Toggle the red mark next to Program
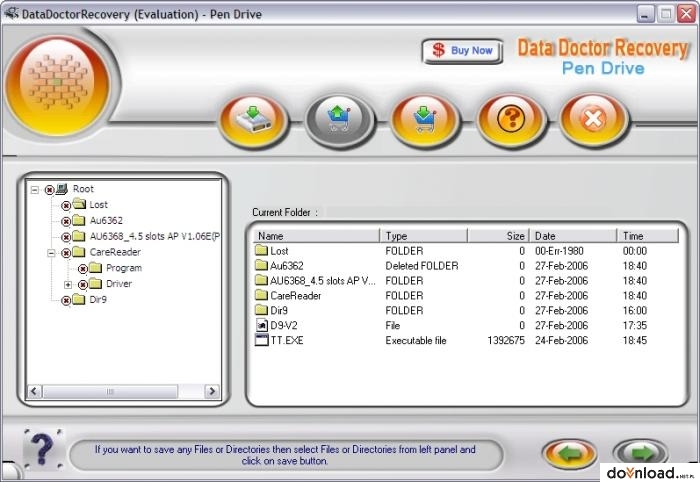 coord(83,269)
